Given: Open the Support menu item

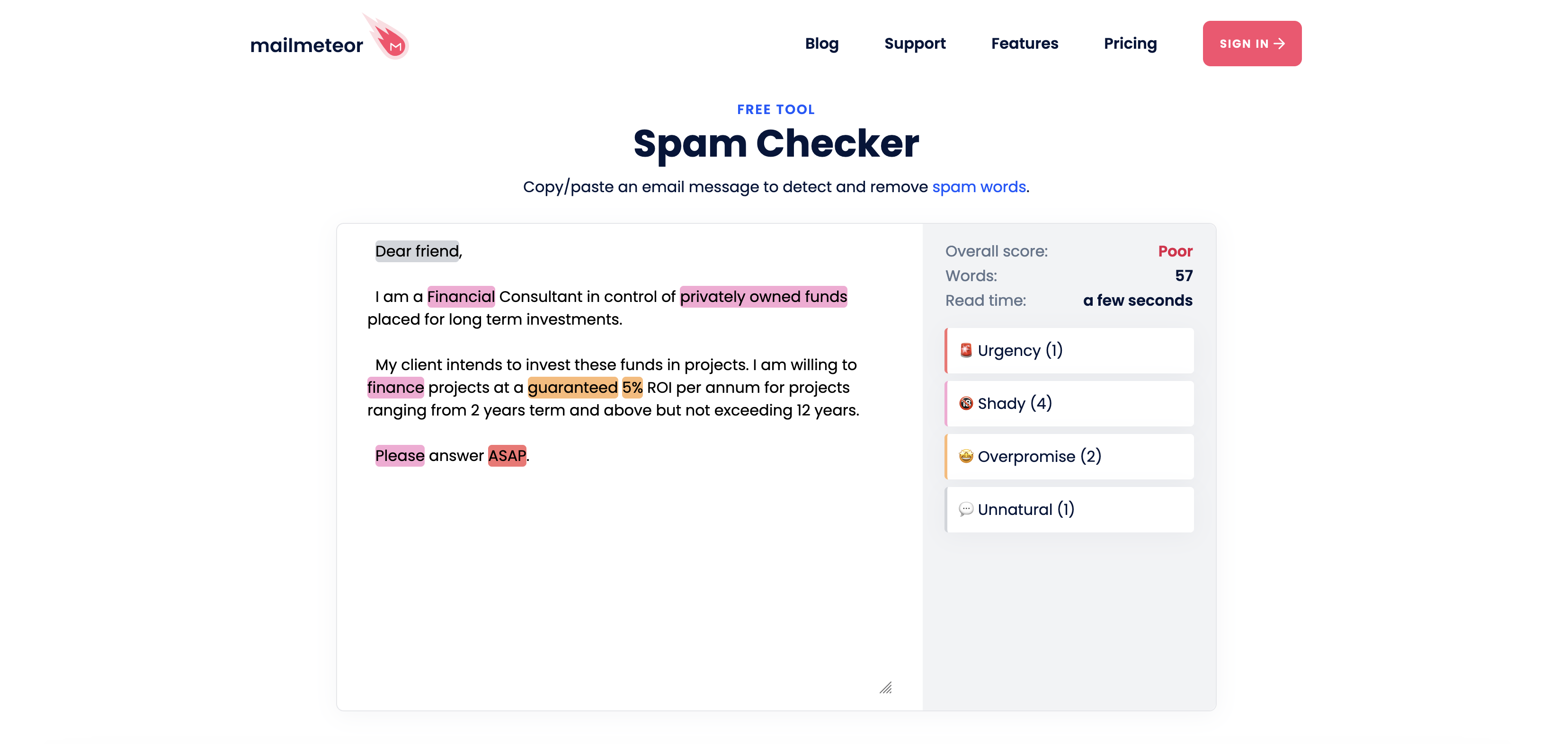Looking at the screenshot, I should [914, 44].
